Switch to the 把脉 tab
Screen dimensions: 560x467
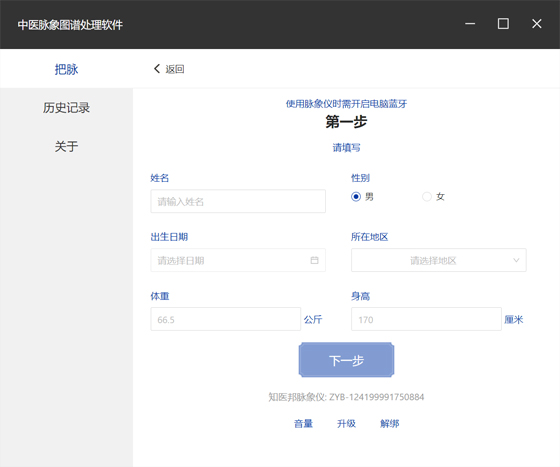point(66,69)
